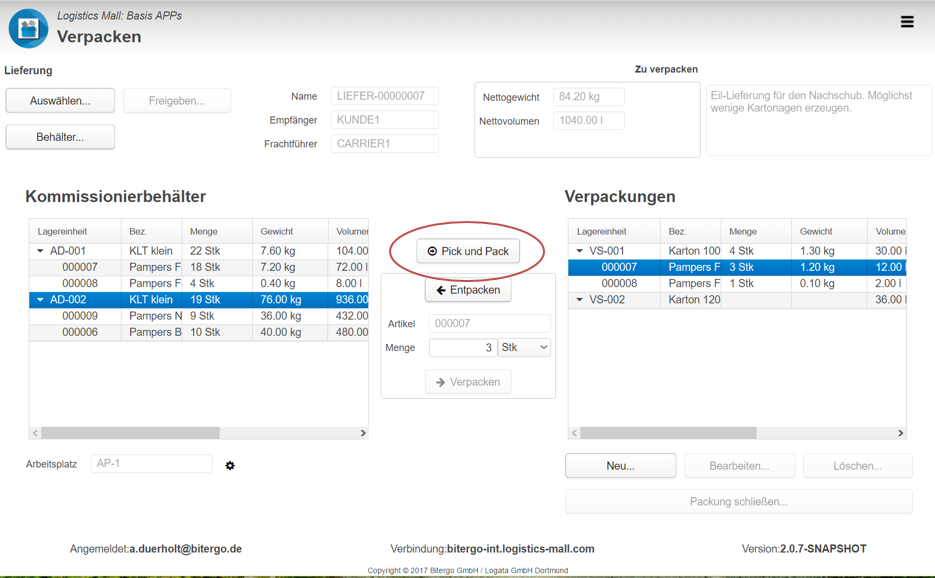Select row 000008 under AD-001
The height and width of the screenshot is (578, 935).
point(199,283)
